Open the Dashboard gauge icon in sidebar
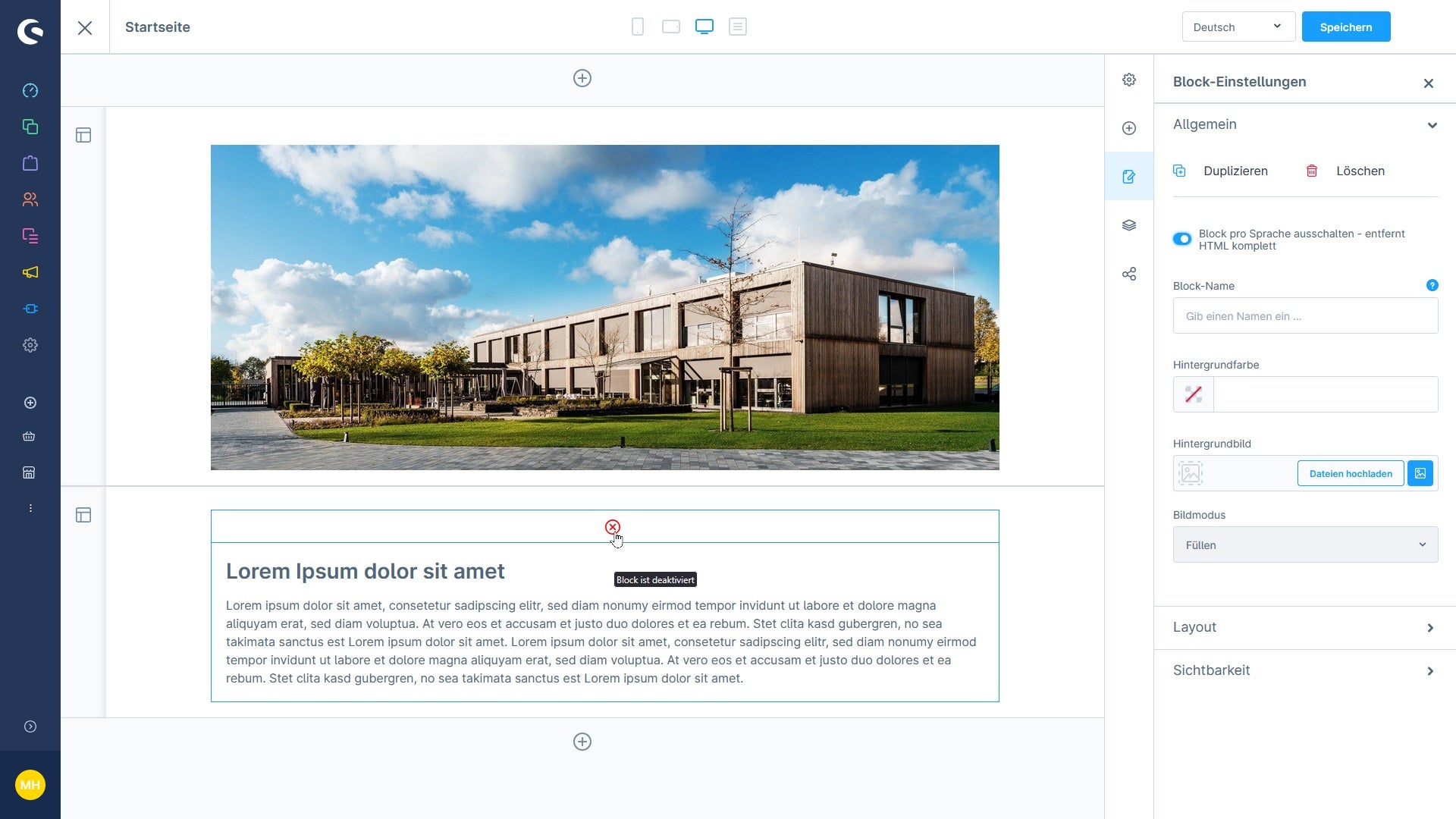The width and height of the screenshot is (1456, 819). [x=30, y=90]
